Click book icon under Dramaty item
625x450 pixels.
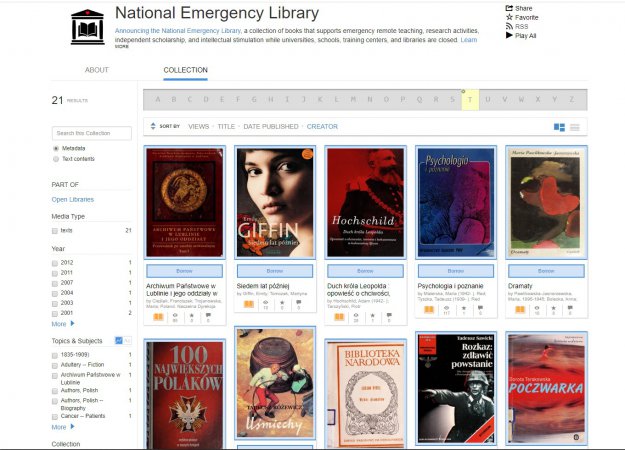[x=520, y=309]
